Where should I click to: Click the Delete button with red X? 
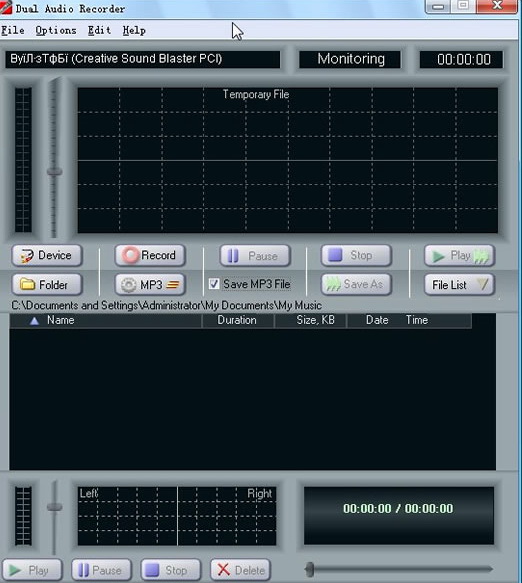[x=240, y=570]
